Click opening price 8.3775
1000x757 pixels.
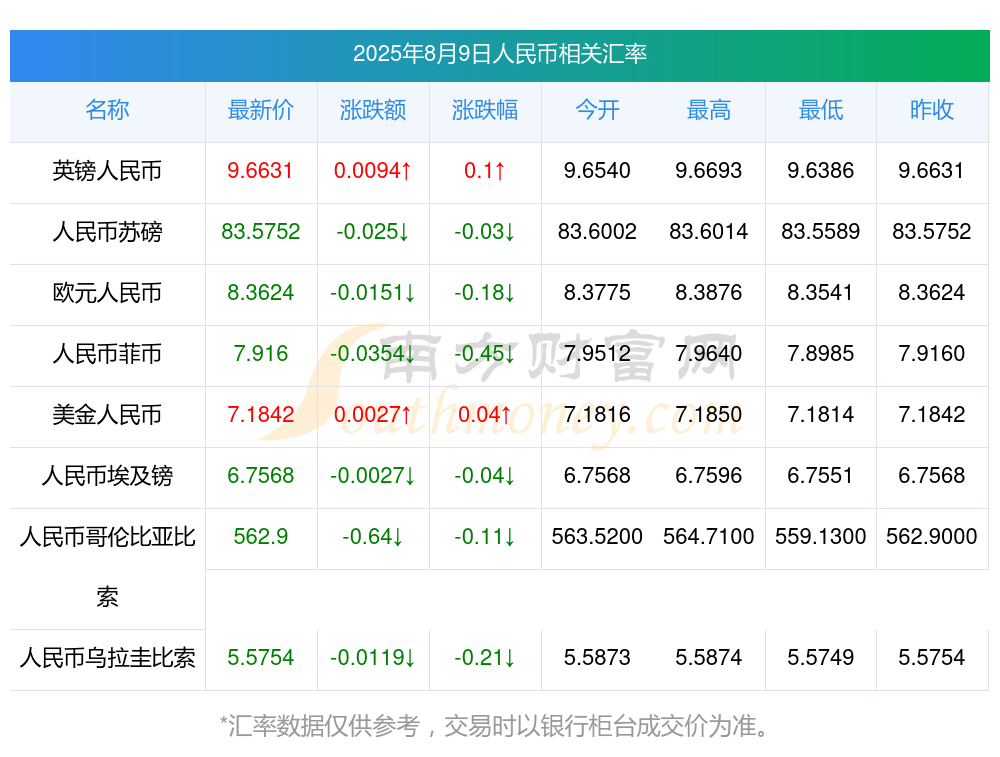click(x=597, y=293)
